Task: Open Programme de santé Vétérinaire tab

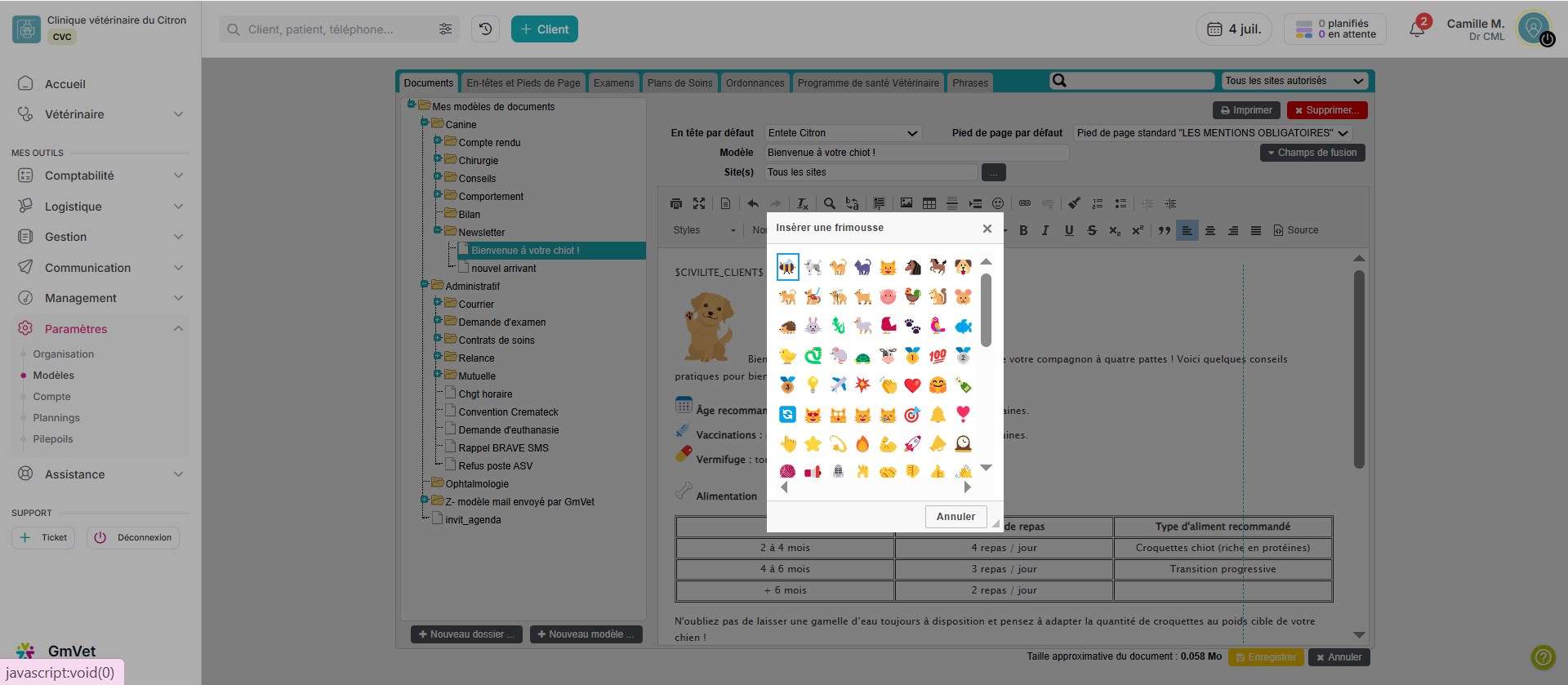Action: point(868,82)
